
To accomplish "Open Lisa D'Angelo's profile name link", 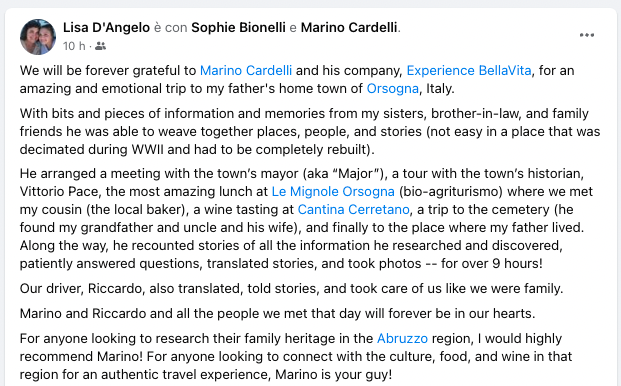I will (x=106, y=27).
